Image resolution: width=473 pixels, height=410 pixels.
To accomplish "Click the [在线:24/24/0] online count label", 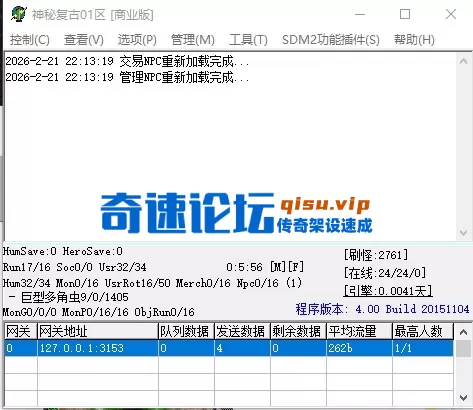I will (385, 273).
